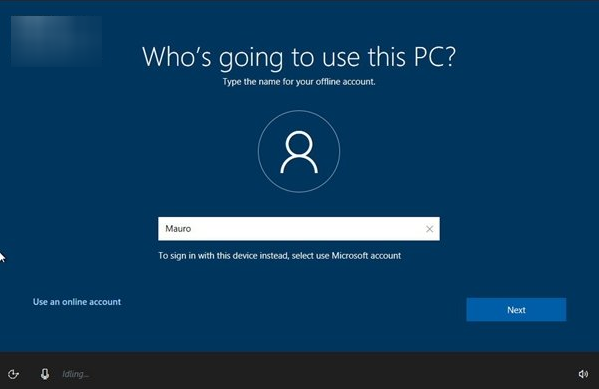Image resolution: width=599 pixels, height=389 pixels.
Task: Adjust volume via the speaker icon
Action: tap(583, 374)
